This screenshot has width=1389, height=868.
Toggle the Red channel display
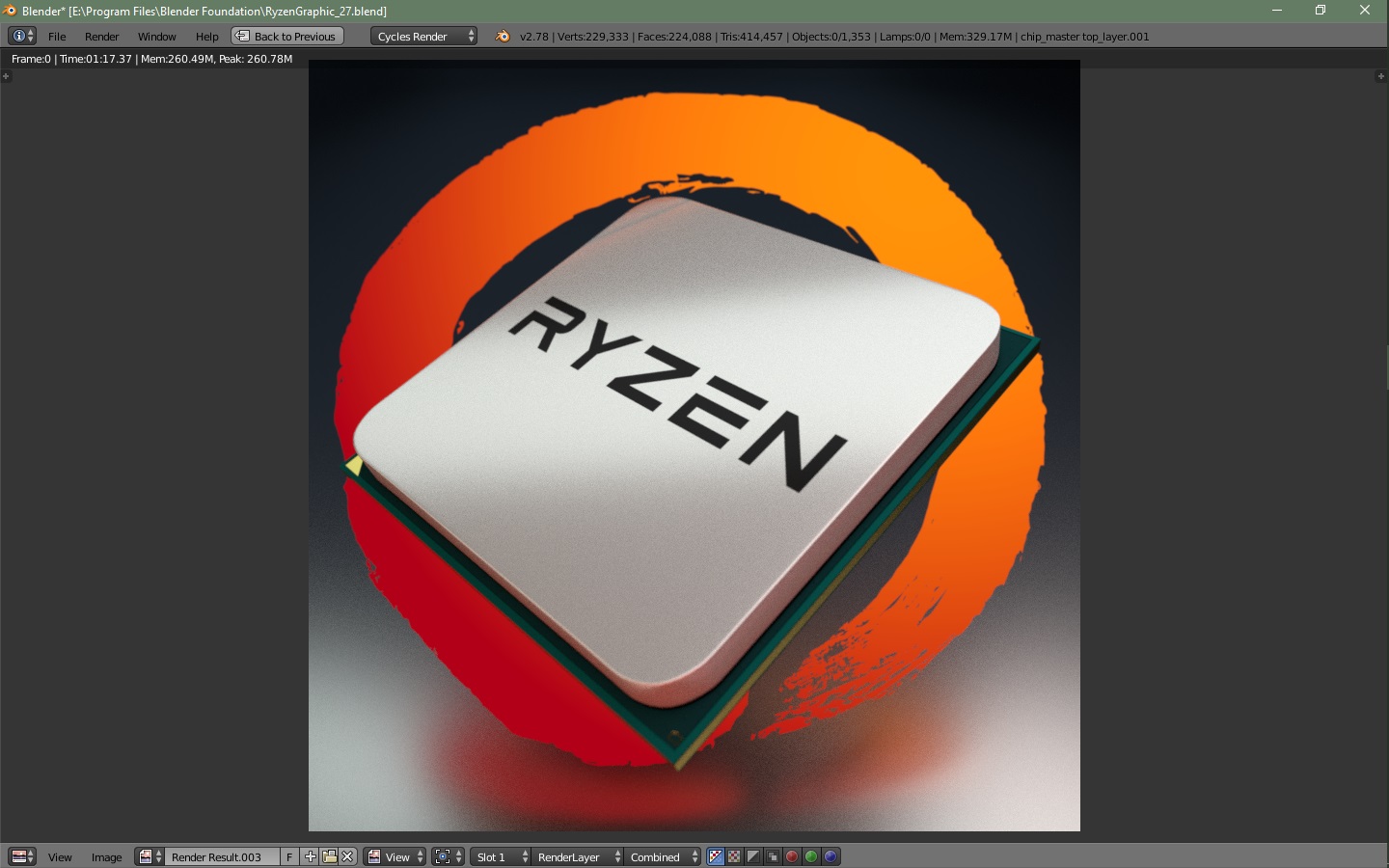pyautogui.click(x=792, y=856)
